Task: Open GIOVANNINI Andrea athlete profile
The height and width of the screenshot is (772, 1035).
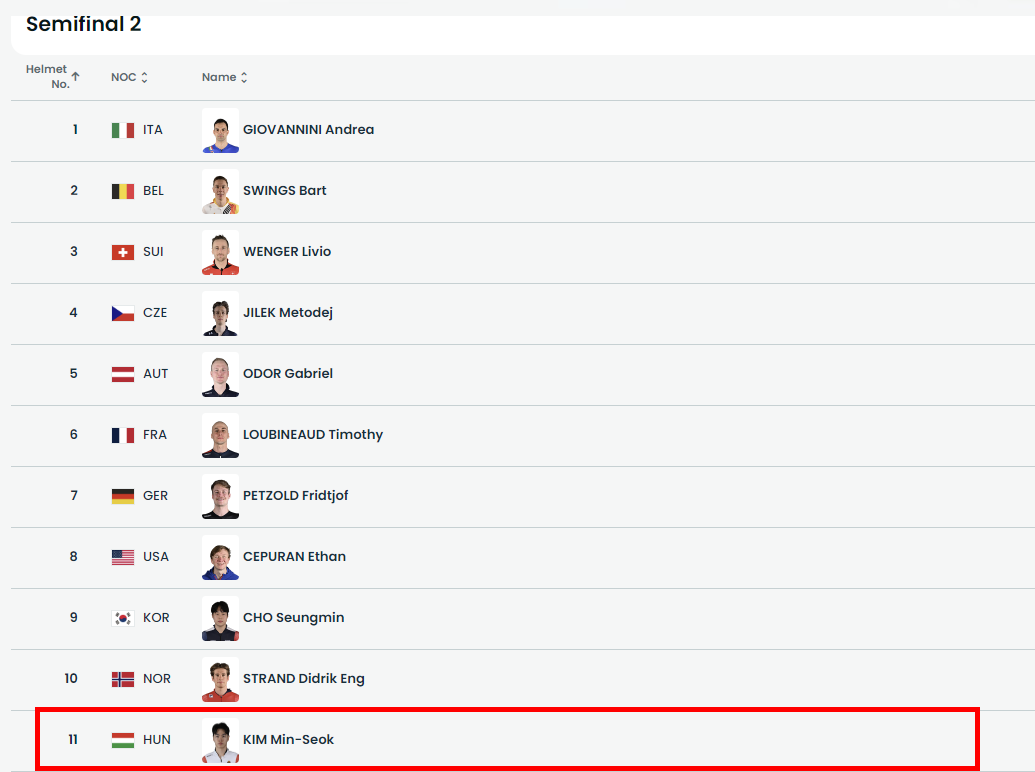Action: [x=308, y=130]
